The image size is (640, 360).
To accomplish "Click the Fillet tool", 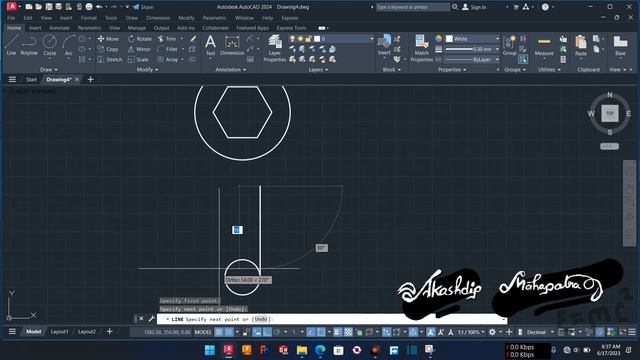I will click(168, 49).
